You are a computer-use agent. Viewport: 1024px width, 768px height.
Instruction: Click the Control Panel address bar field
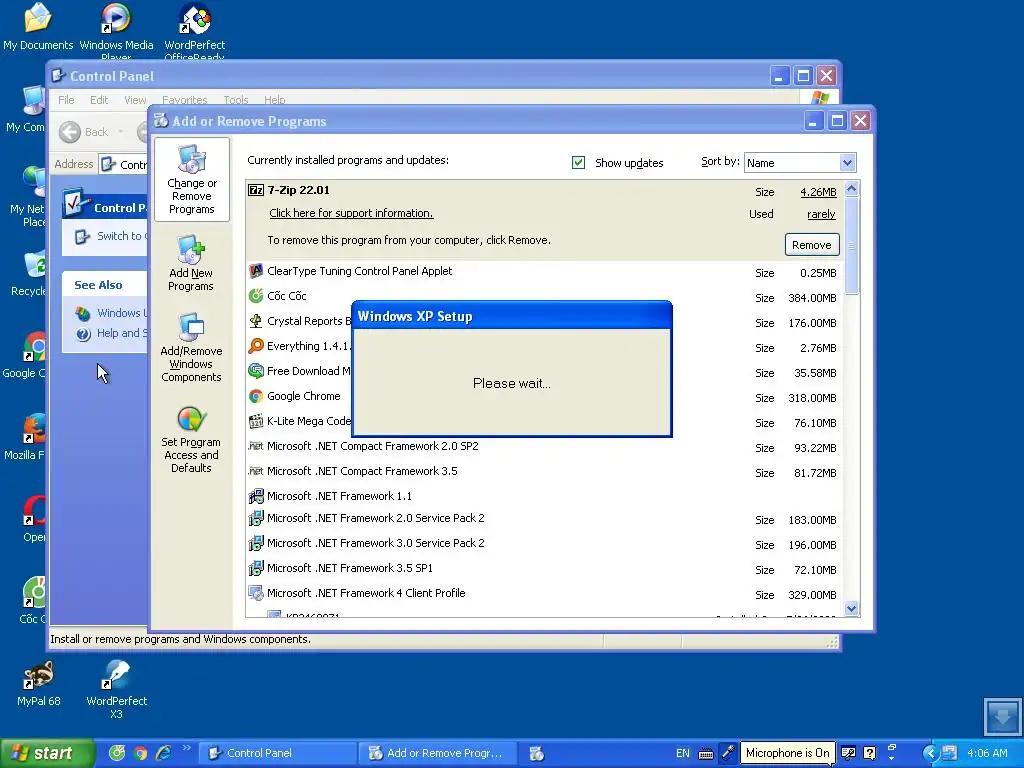coord(125,164)
